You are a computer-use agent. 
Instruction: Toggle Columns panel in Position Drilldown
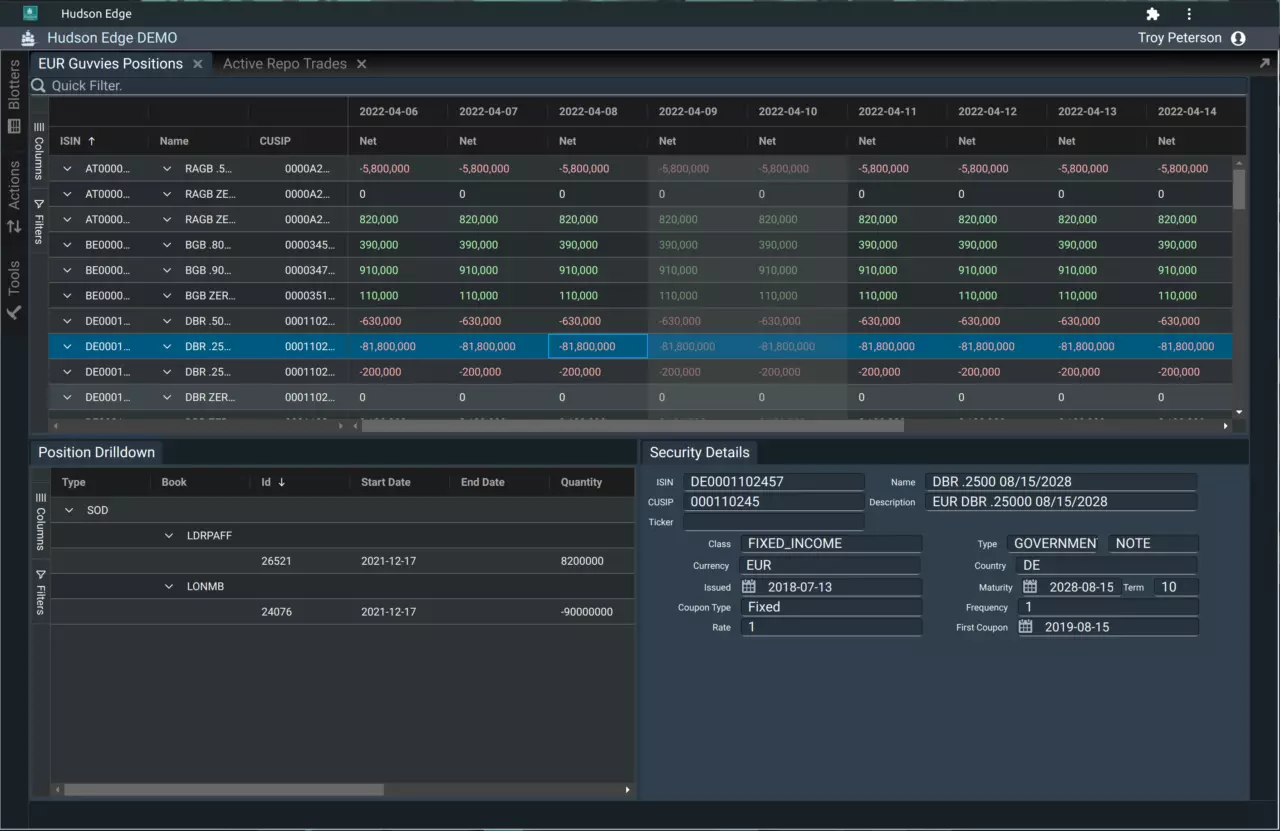(41, 520)
